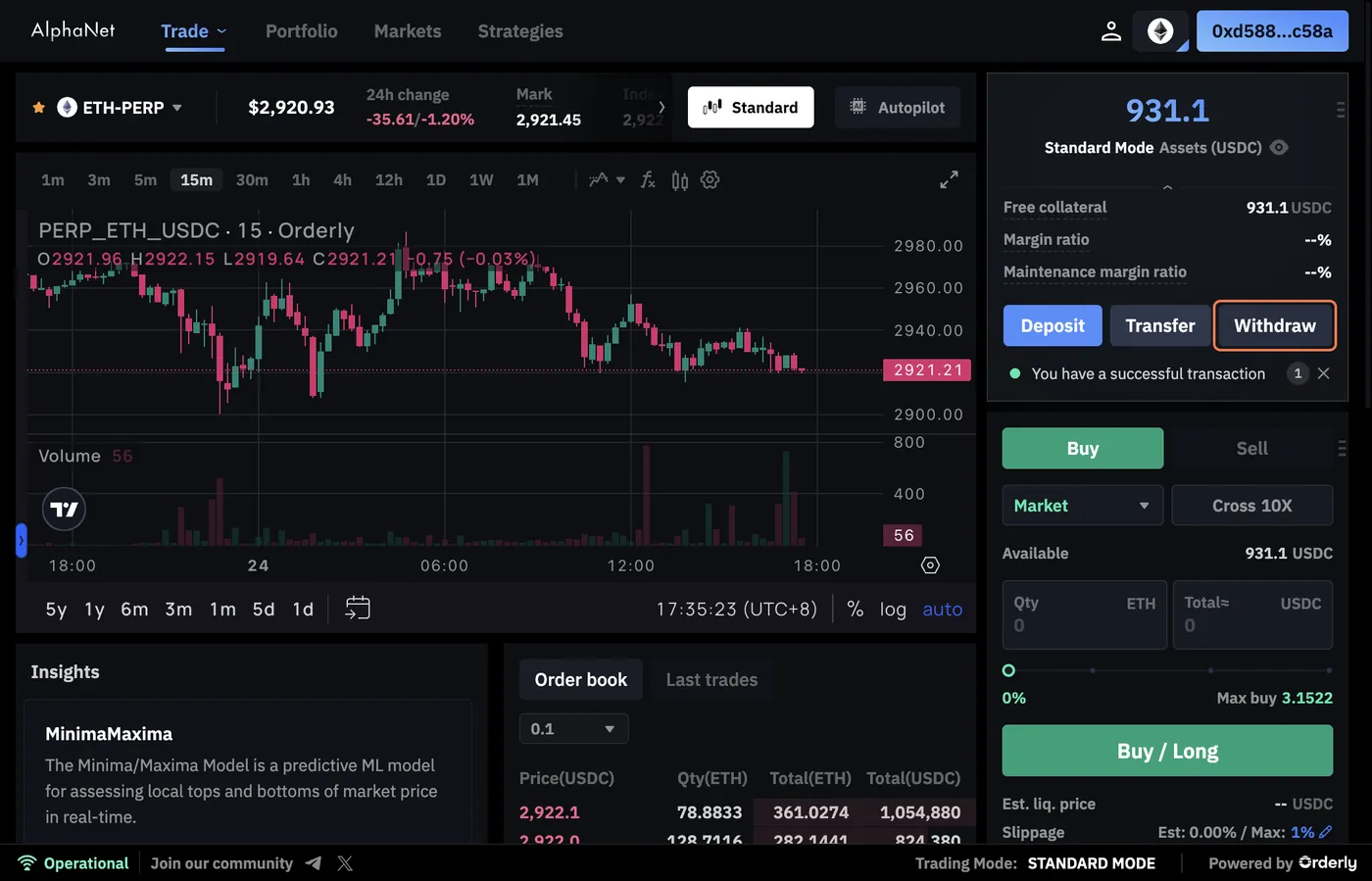Viewport: 1372px width, 881px height.
Task: Open the chart axis settings hexagon icon
Action: [x=931, y=565]
